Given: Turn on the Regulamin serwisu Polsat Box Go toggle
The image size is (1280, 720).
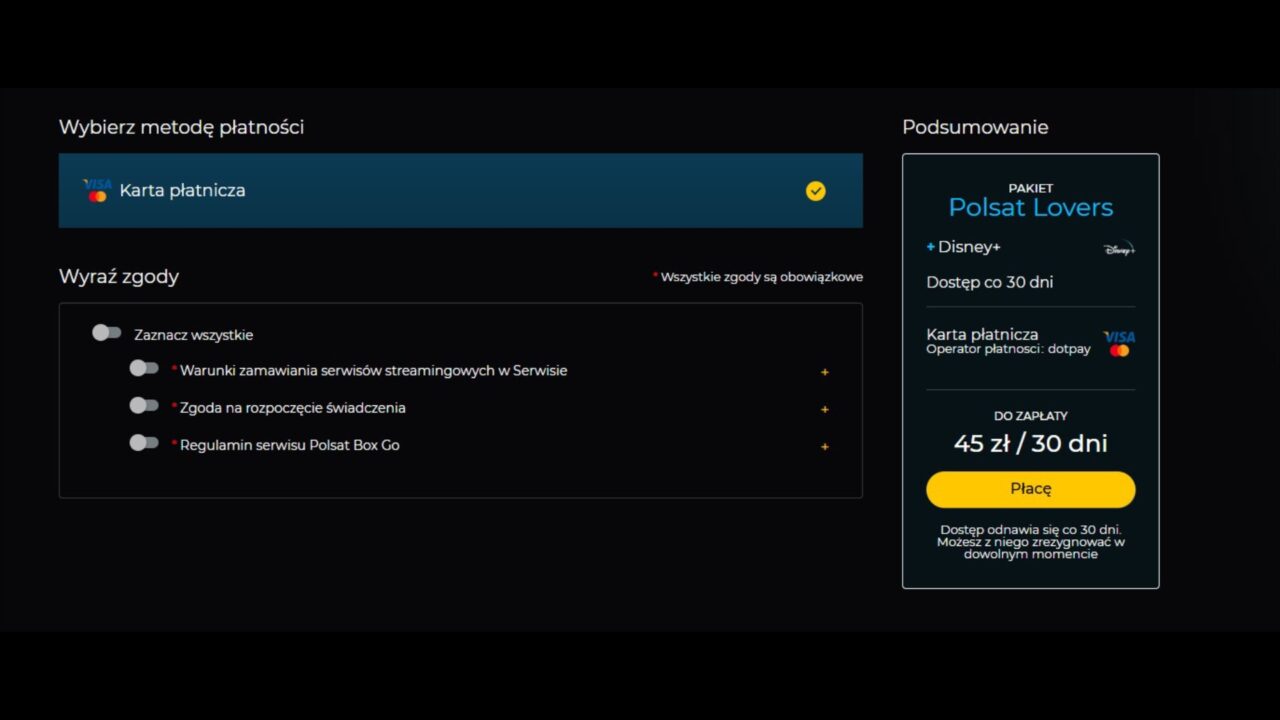Looking at the screenshot, I should click(x=144, y=443).
